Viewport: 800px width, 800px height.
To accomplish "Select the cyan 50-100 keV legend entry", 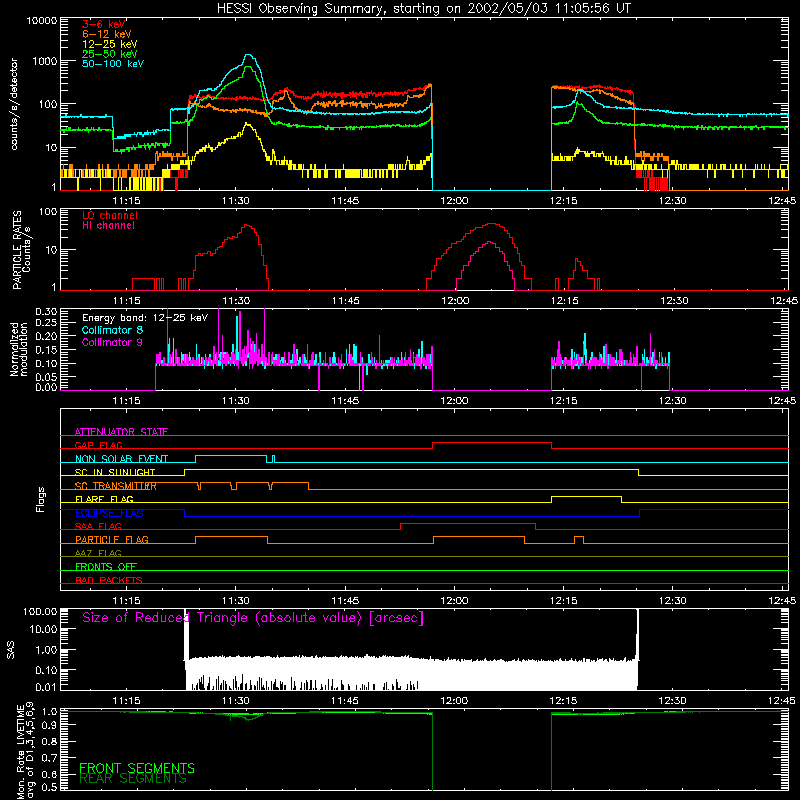I will tap(113, 64).
